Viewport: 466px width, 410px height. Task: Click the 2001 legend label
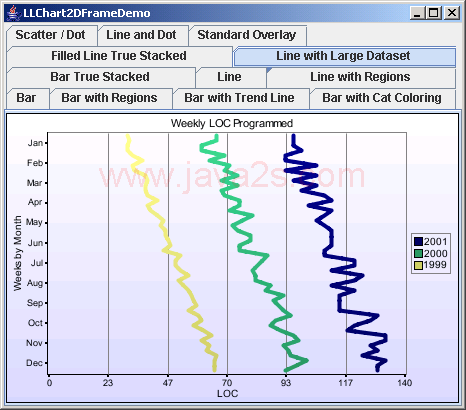[435, 241]
